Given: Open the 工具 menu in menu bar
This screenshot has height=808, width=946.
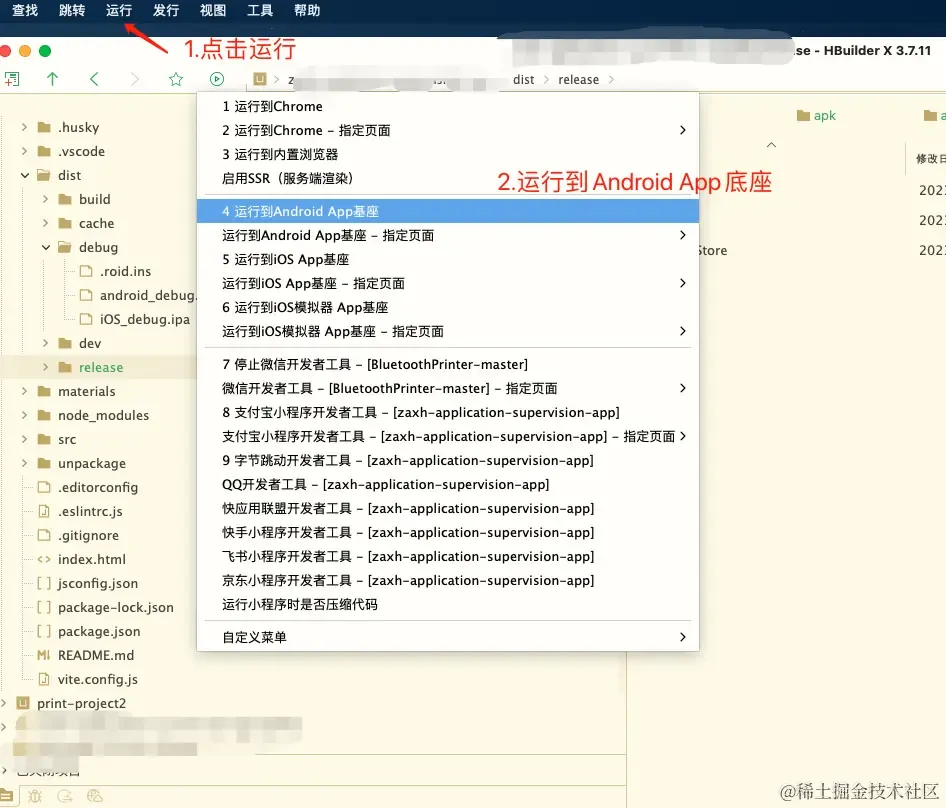Looking at the screenshot, I should 260,10.
